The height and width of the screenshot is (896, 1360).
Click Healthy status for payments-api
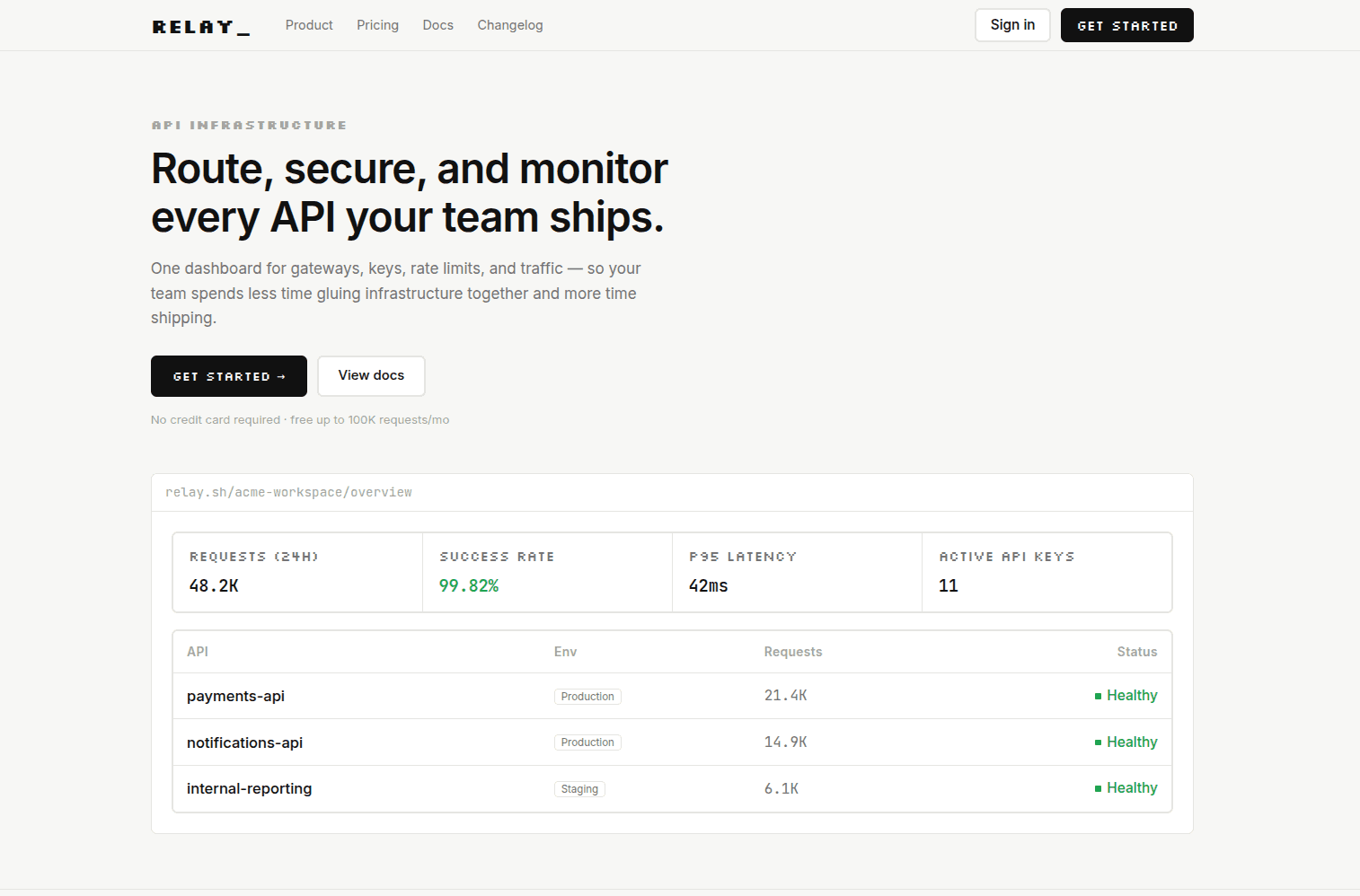pos(1126,696)
